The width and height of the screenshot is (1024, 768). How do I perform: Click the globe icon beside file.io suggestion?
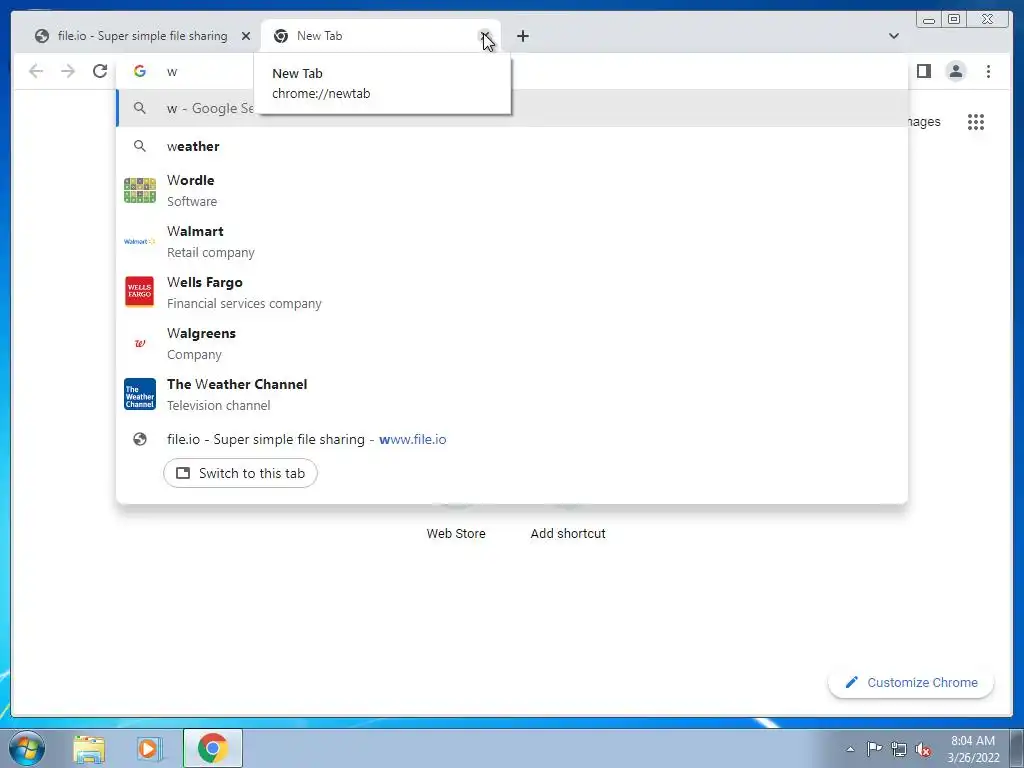140,440
